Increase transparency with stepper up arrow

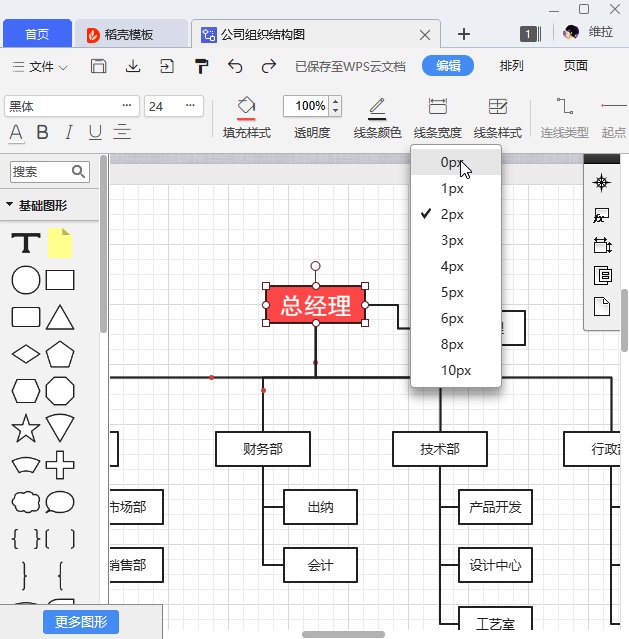335,102
